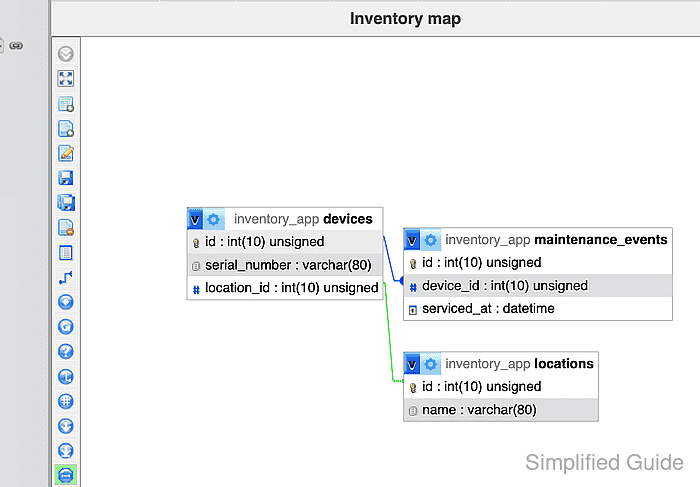
Task: Click the serviced_at : datetime column
Action: (538, 308)
